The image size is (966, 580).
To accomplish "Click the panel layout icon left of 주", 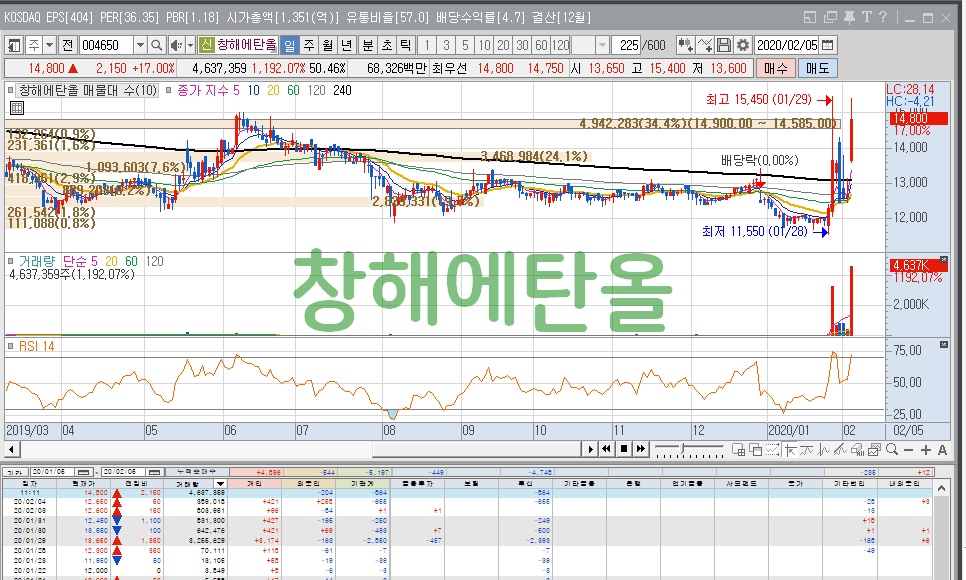I will 14,45.
